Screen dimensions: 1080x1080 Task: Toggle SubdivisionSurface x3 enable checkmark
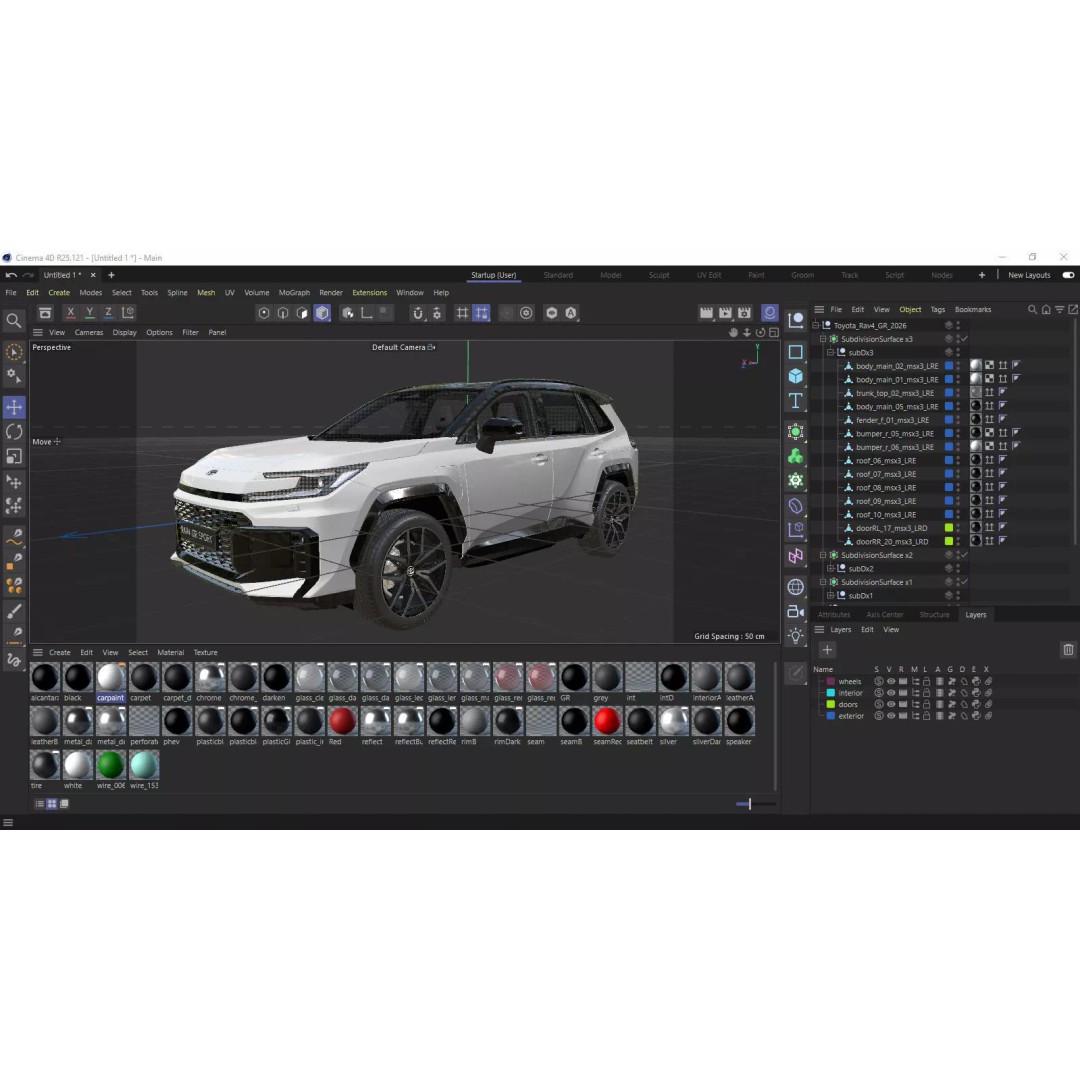click(964, 339)
